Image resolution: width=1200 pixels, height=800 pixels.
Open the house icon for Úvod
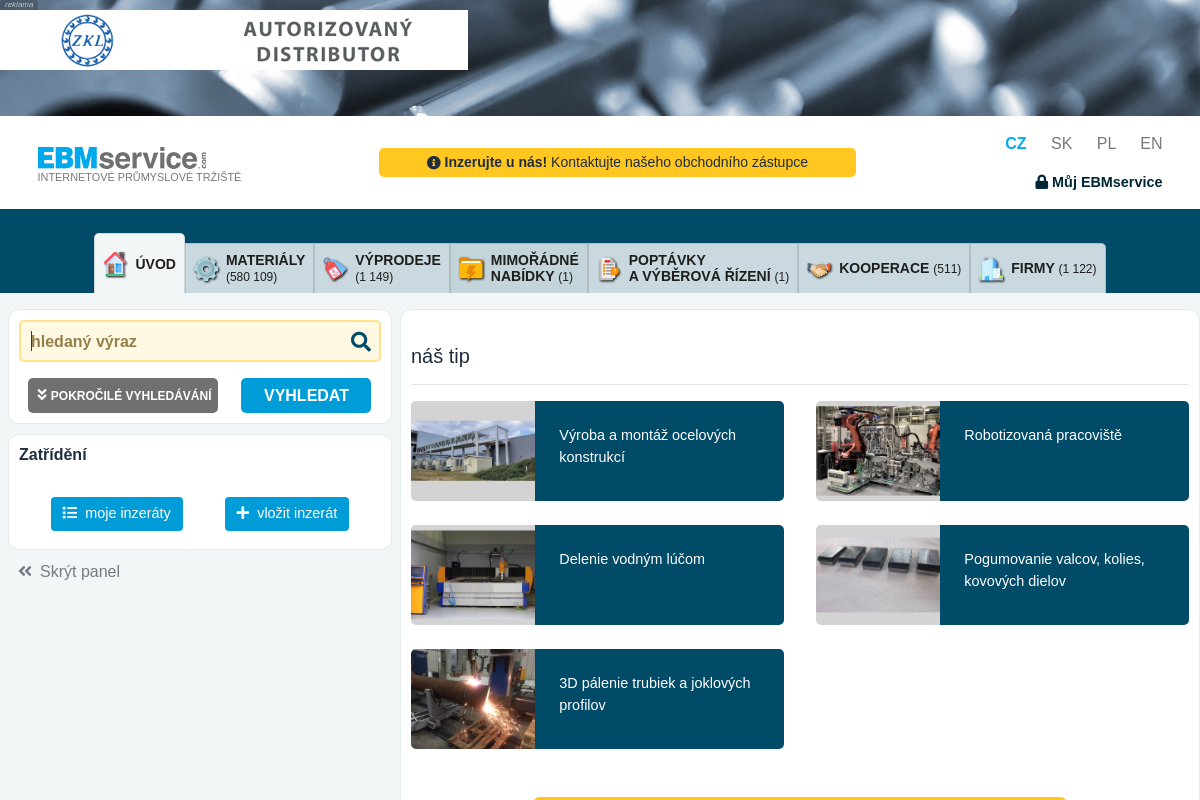click(x=116, y=264)
